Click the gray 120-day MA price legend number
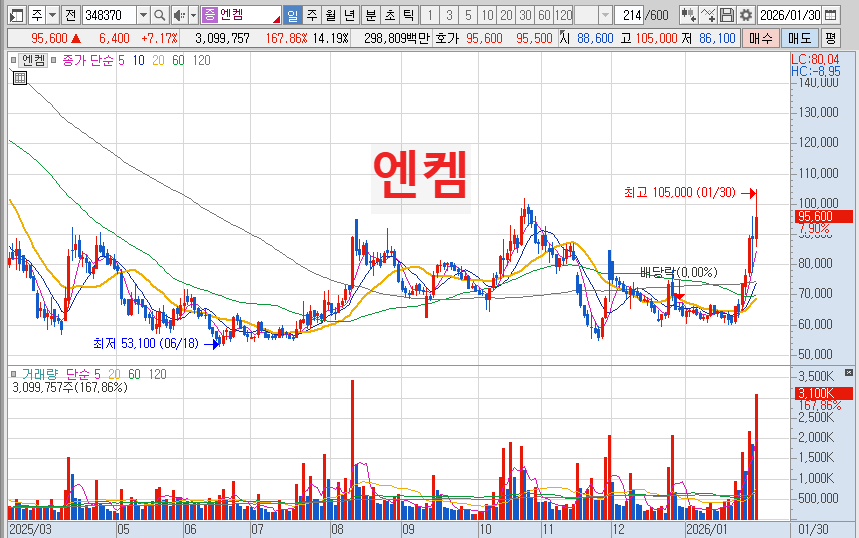Viewport: 859px width, 538px height. (202, 60)
